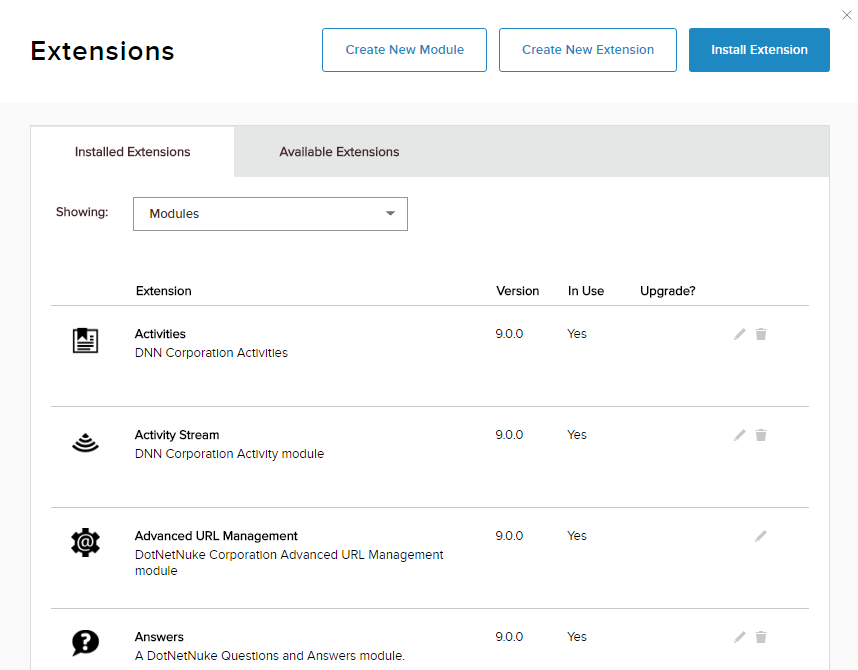858x670 pixels.
Task: Click the Activity Stream module icon
Action: (86, 442)
